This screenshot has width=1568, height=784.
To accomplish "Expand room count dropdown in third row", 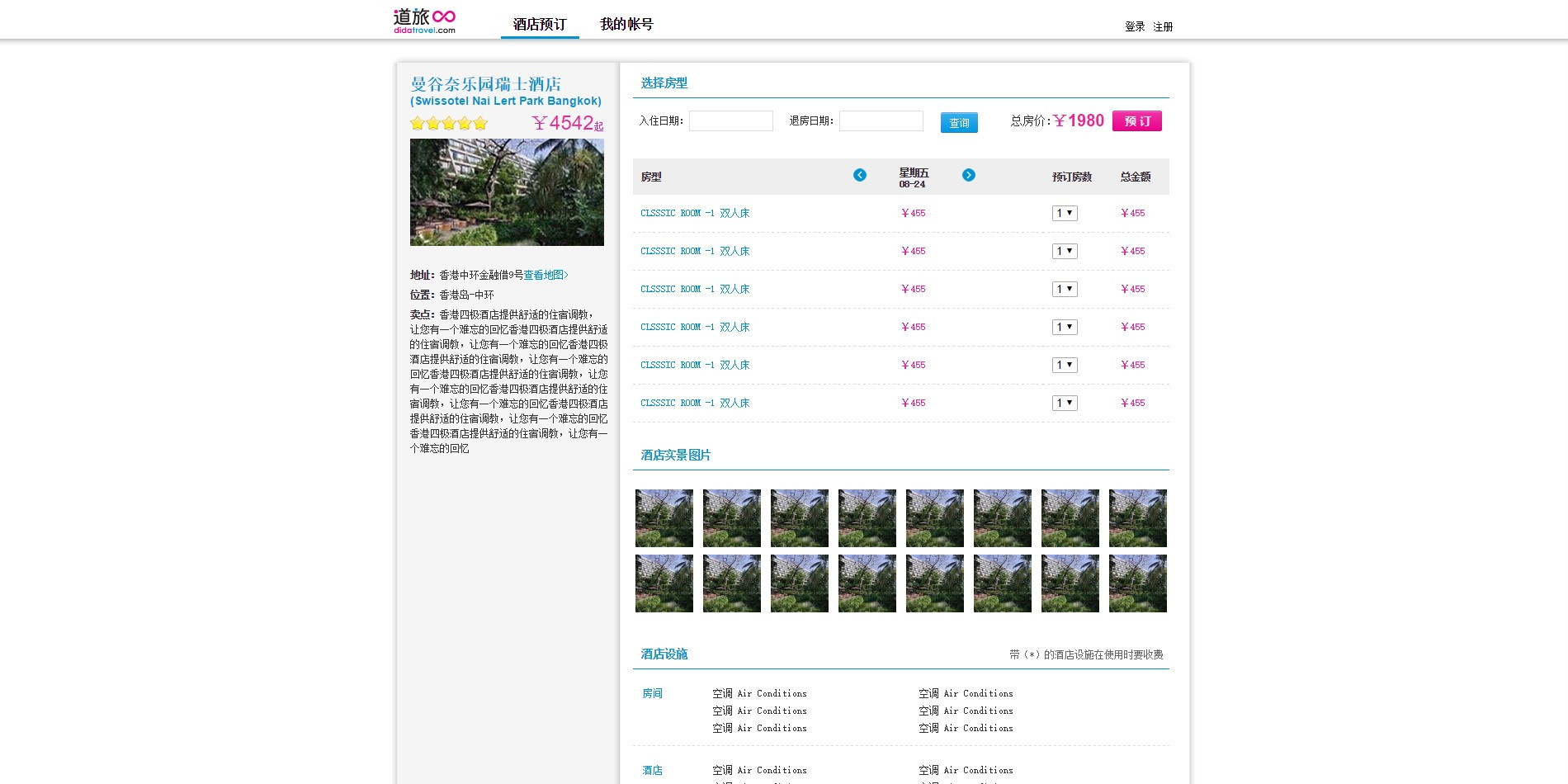I will coord(1065,289).
